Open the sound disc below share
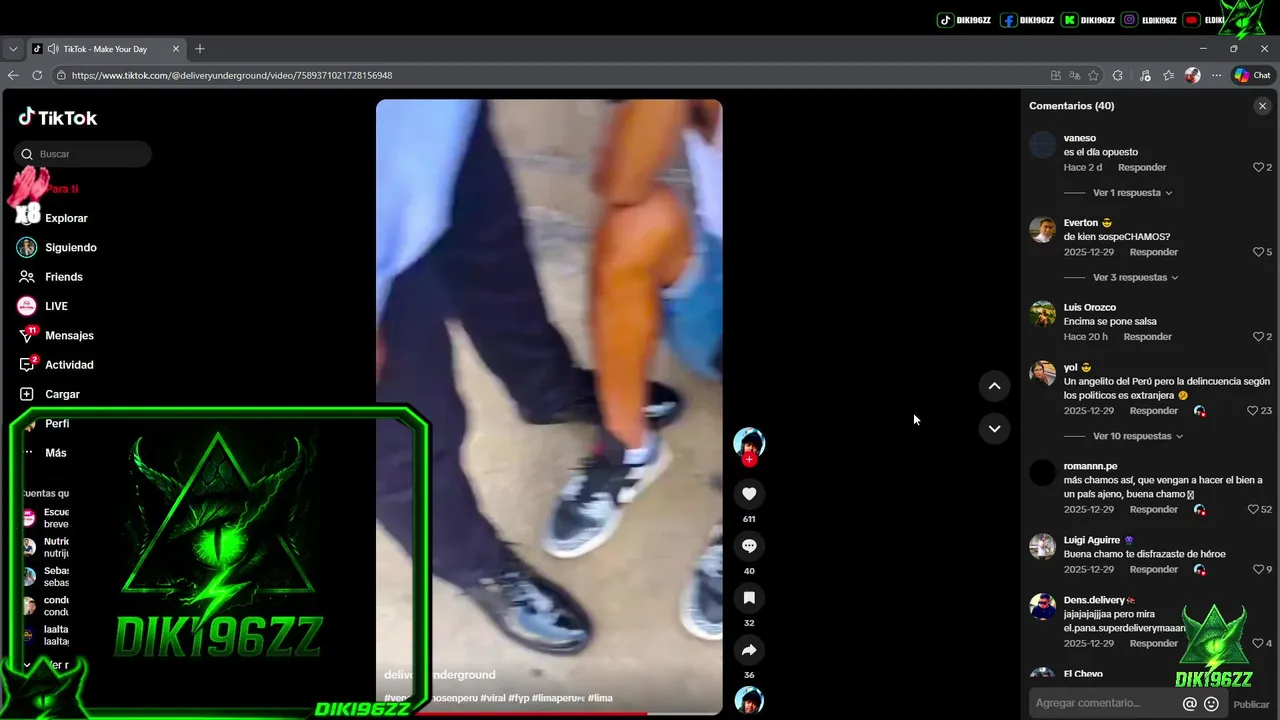 pyautogui.click(x=749, y=701)
